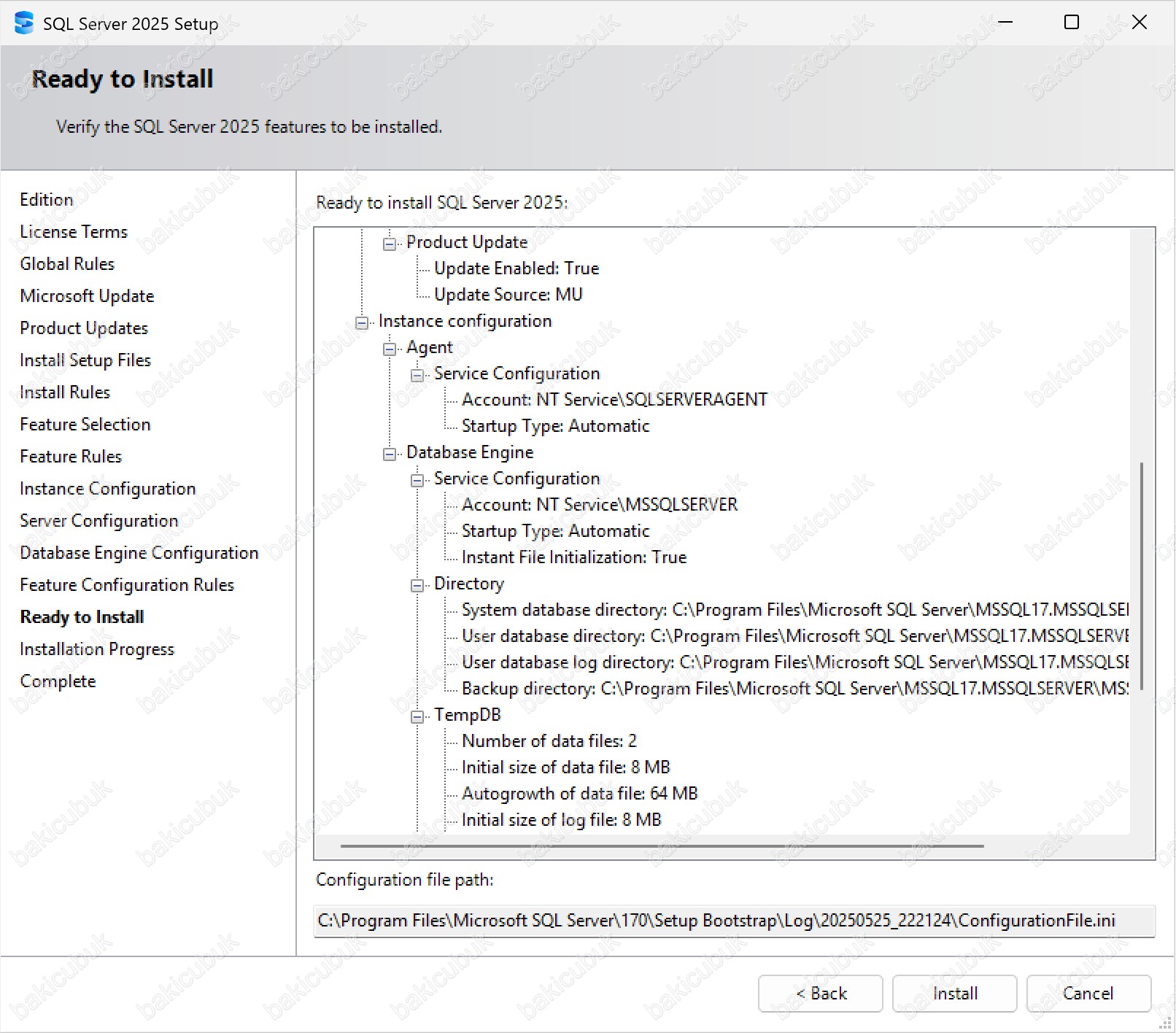Select the License Terms step

[x=74, y=232]
